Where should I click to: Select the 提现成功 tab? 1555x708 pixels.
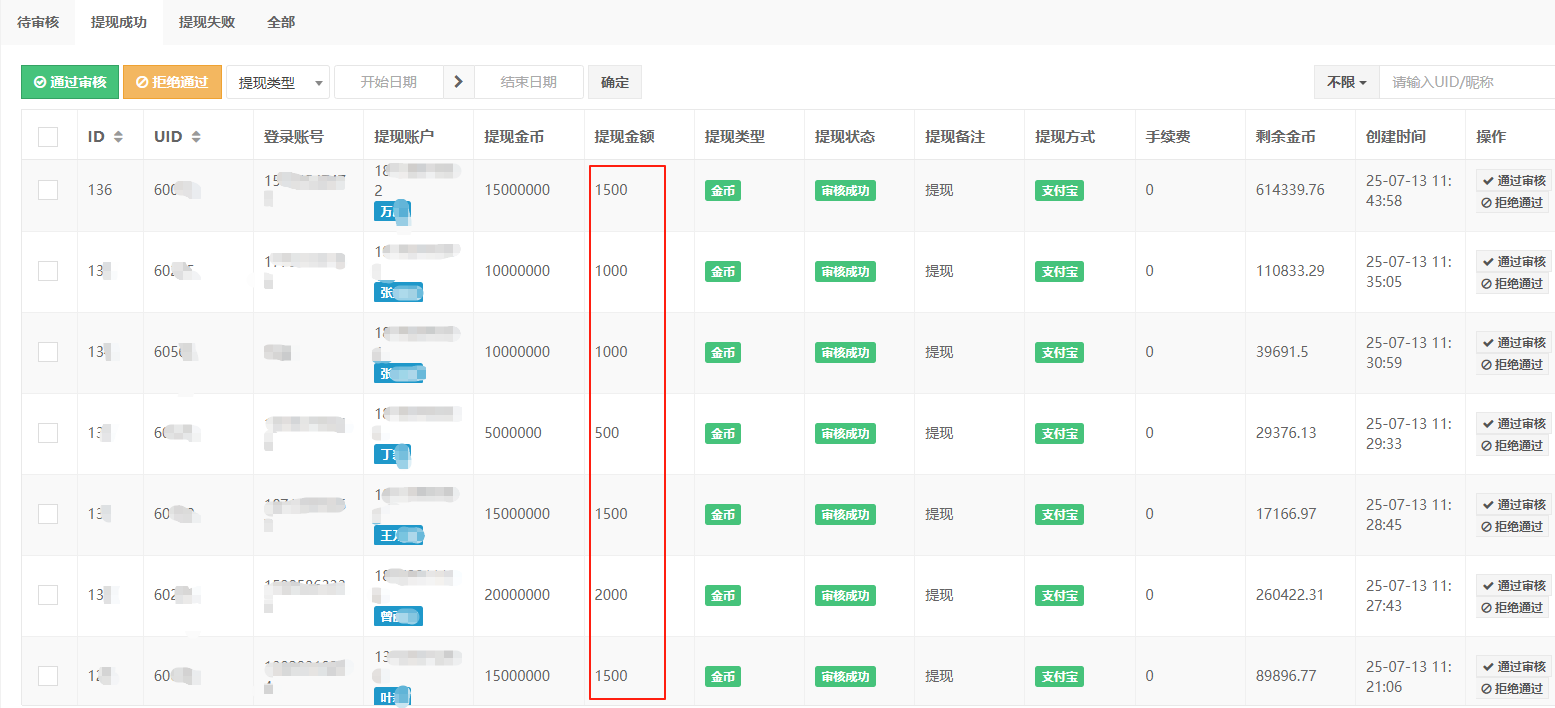tap(119, 22)
